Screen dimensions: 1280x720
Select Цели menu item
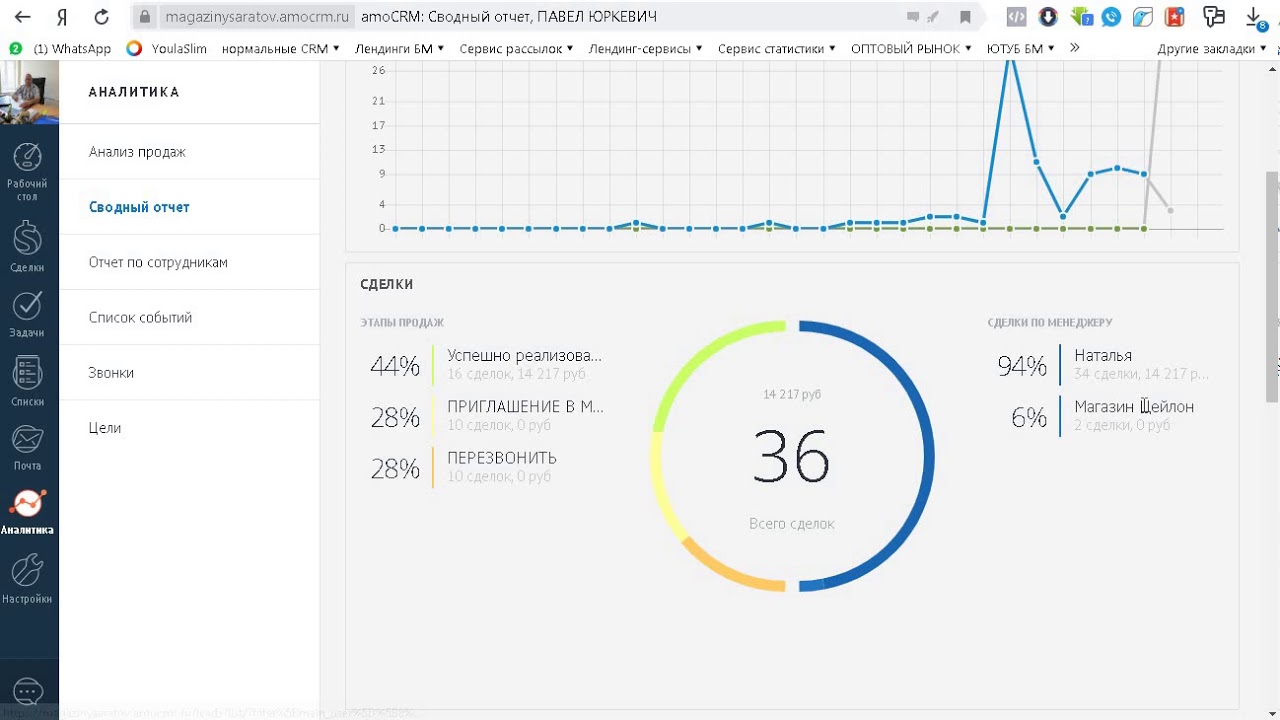click(x=189, y=427)
